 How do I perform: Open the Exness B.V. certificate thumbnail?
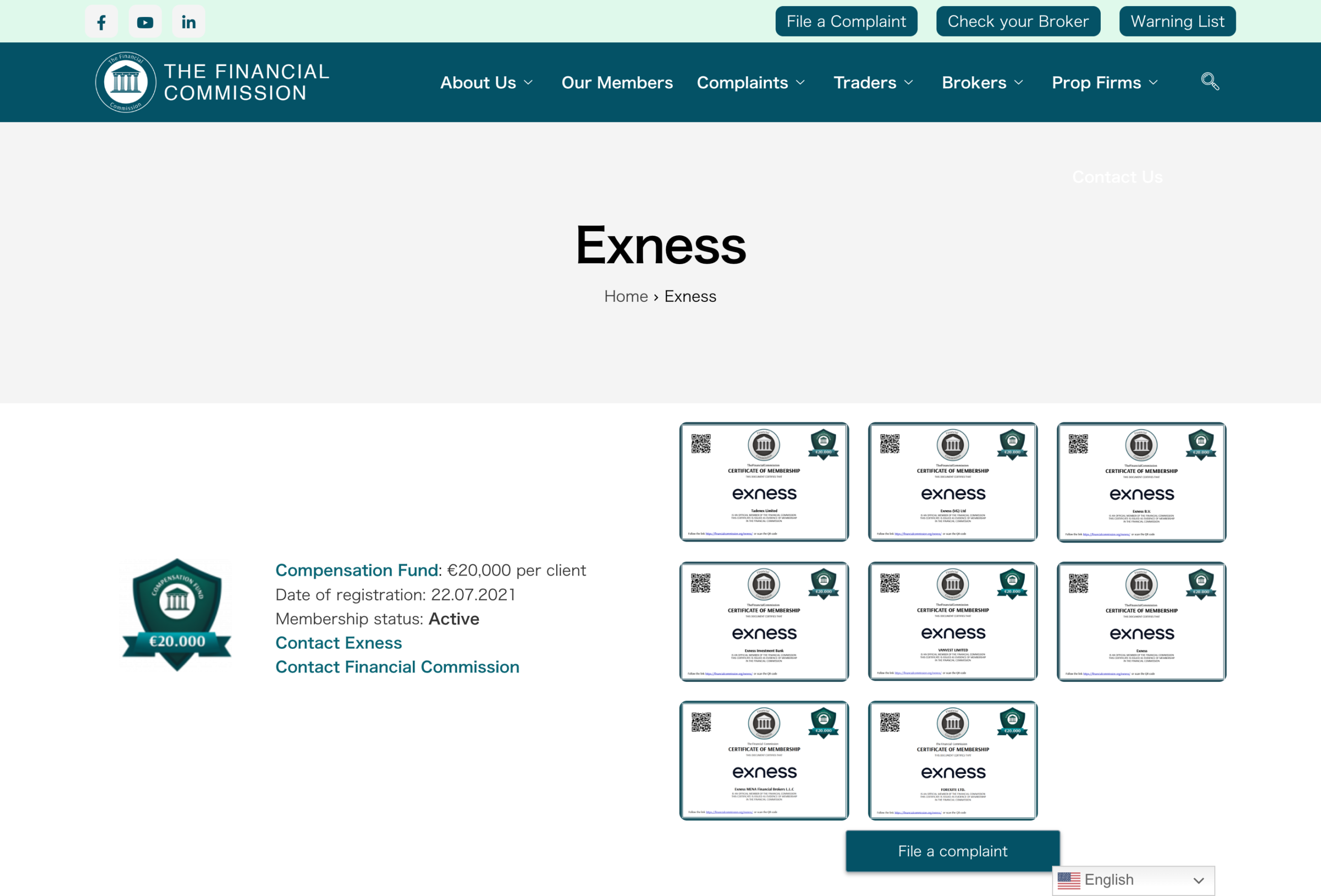tap(1141, 481)
